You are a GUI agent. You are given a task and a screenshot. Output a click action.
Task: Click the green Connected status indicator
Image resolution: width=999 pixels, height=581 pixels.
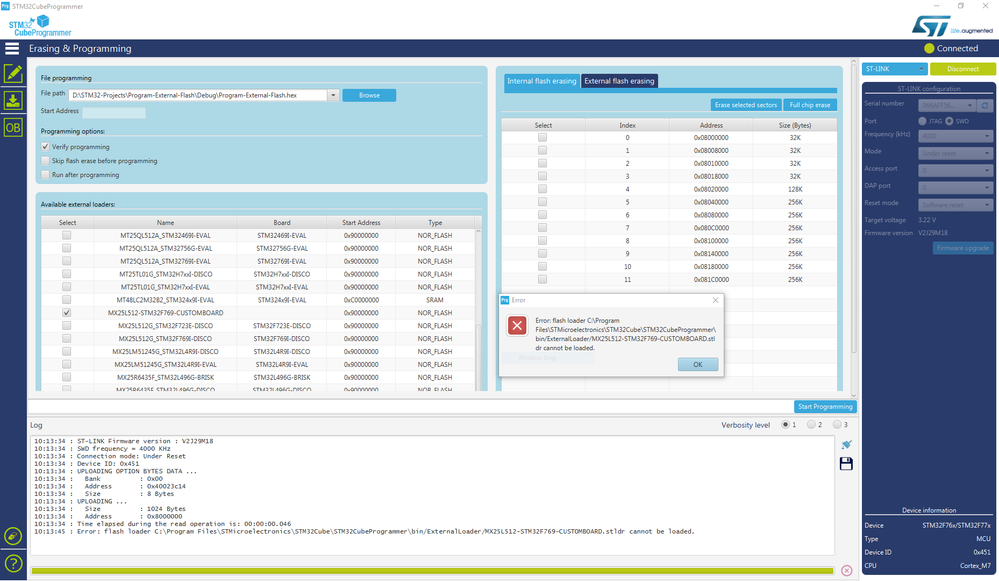click(929, 48)
